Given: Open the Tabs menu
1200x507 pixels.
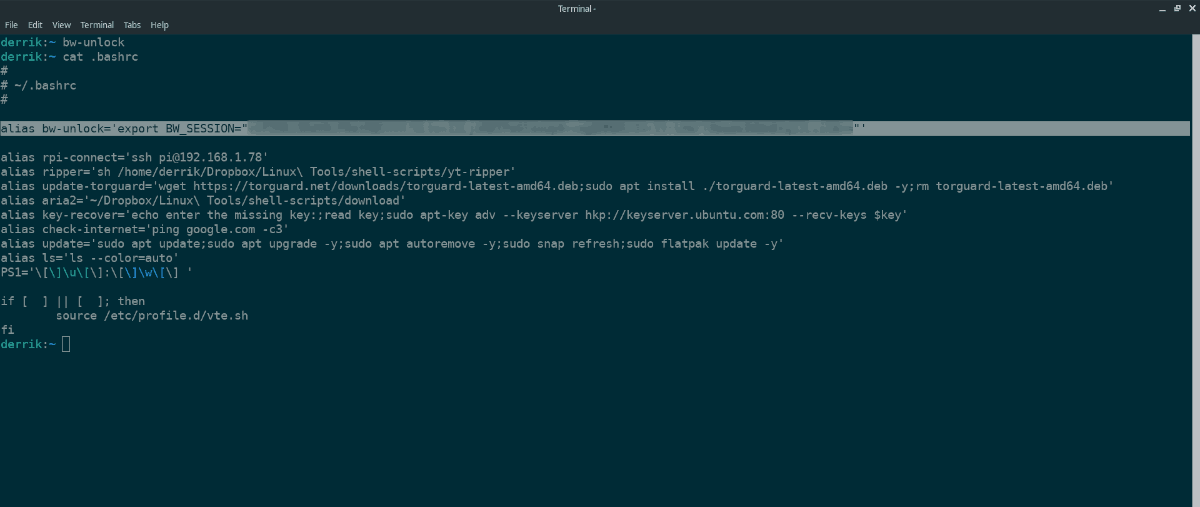Looking at the screenshot, I should [132, 25].
